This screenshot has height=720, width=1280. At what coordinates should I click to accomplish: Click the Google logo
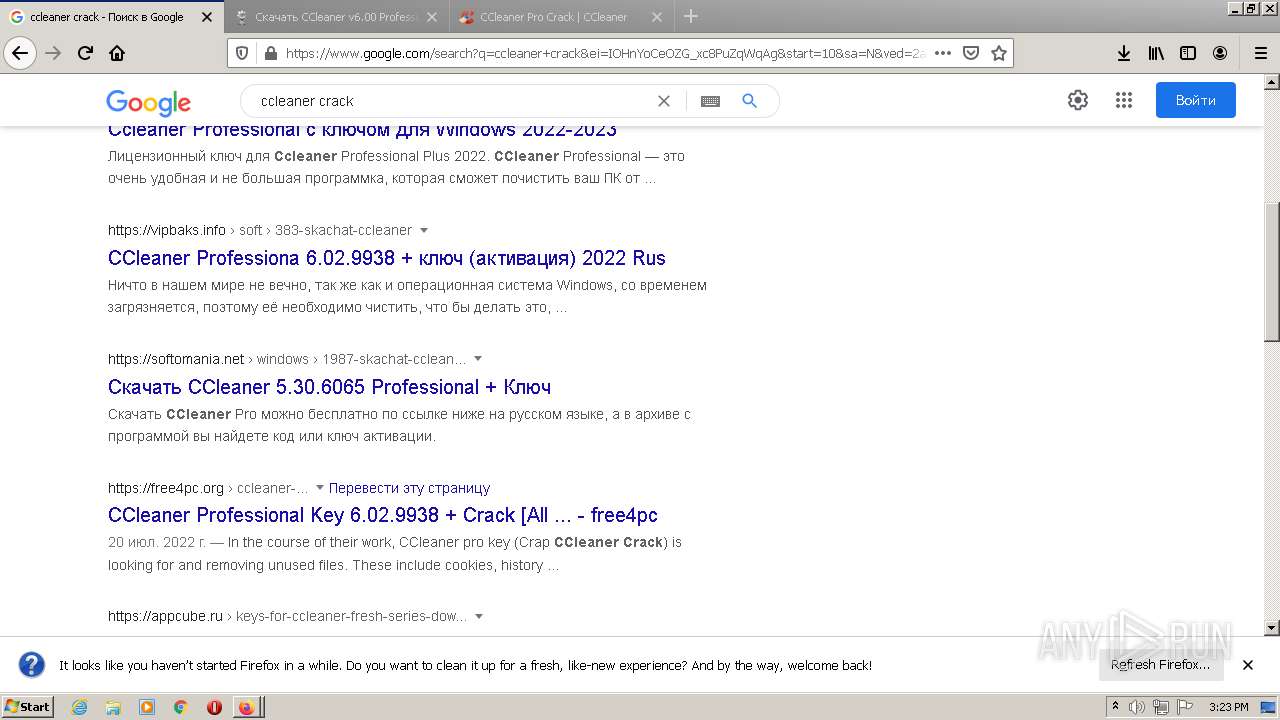point(148,102)
